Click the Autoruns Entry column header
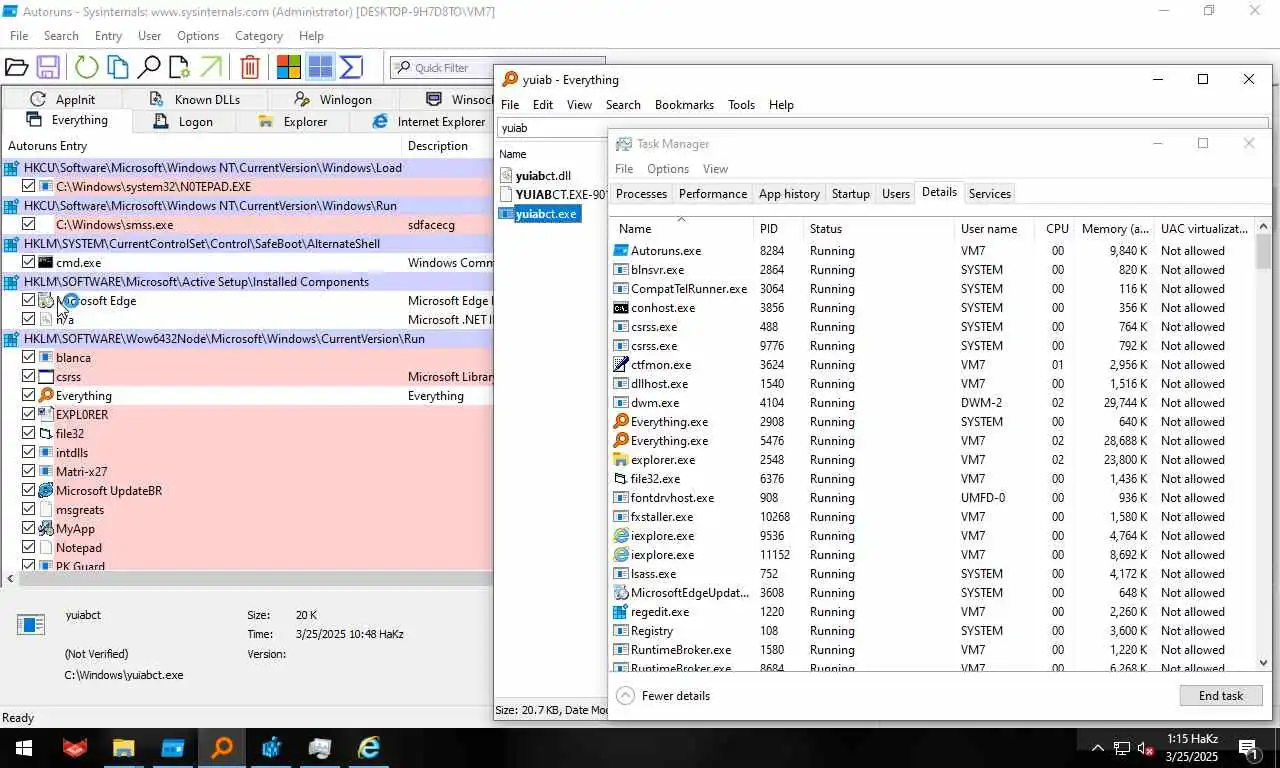 coord(201,146)
